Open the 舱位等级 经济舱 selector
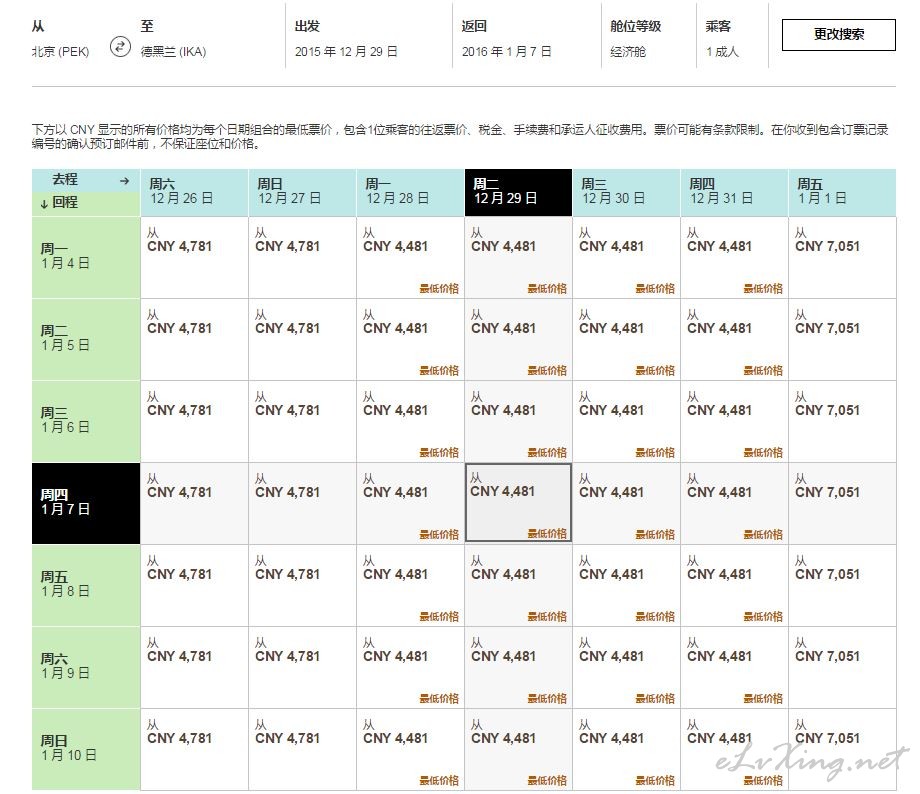The width and height of the screenshot is (920, 794). [635, 39]
